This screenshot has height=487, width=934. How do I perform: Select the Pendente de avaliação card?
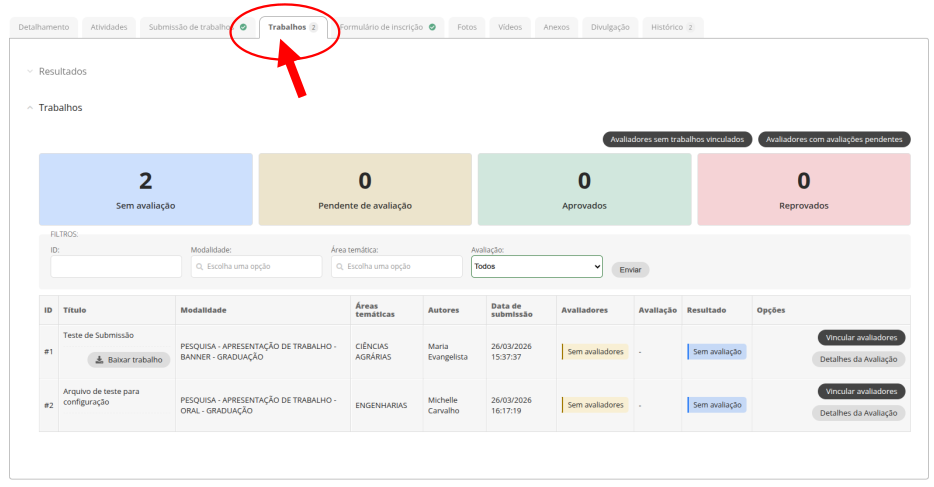[x=365, y=189]
